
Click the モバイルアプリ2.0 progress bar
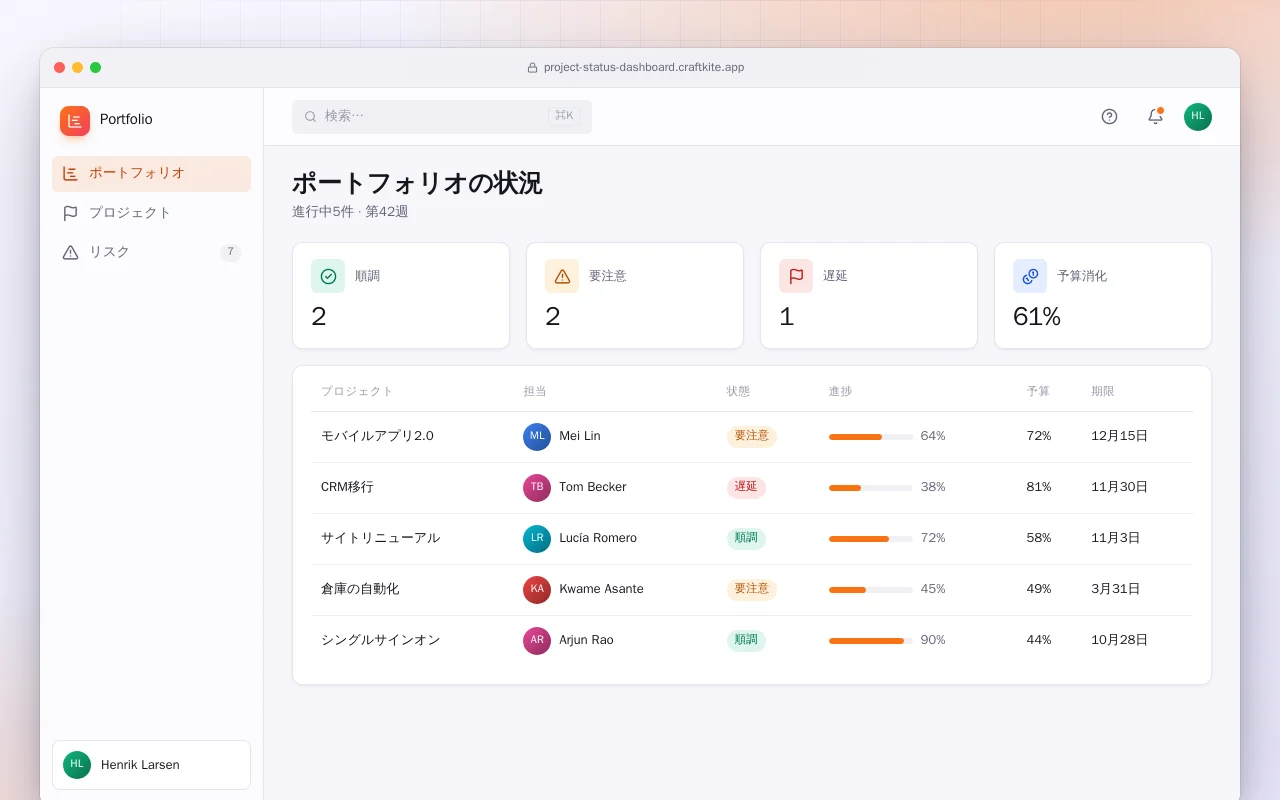[871, 437]
